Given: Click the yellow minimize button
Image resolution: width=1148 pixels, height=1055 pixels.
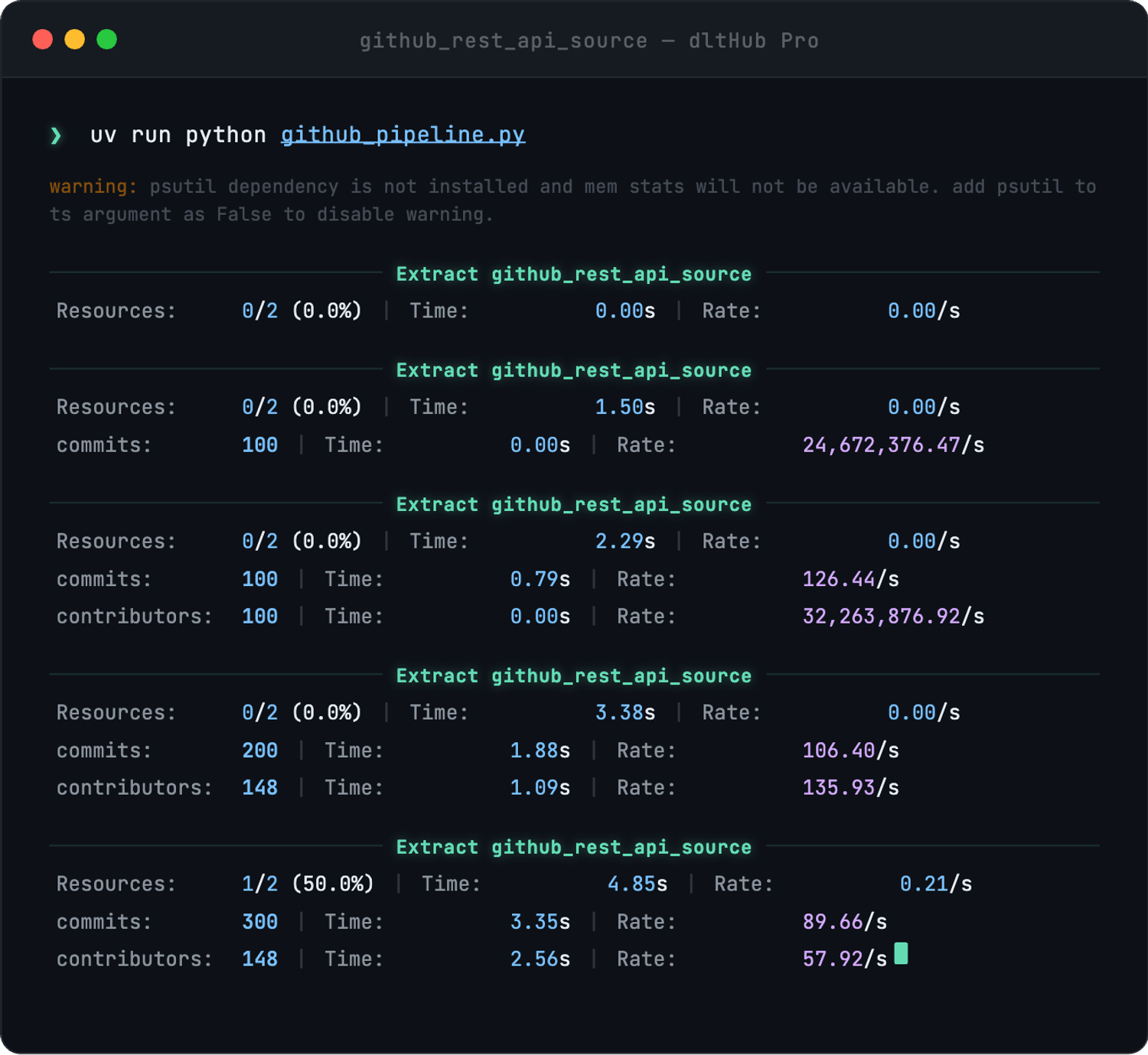Looking at the screenshot, I should pos(76,40).
